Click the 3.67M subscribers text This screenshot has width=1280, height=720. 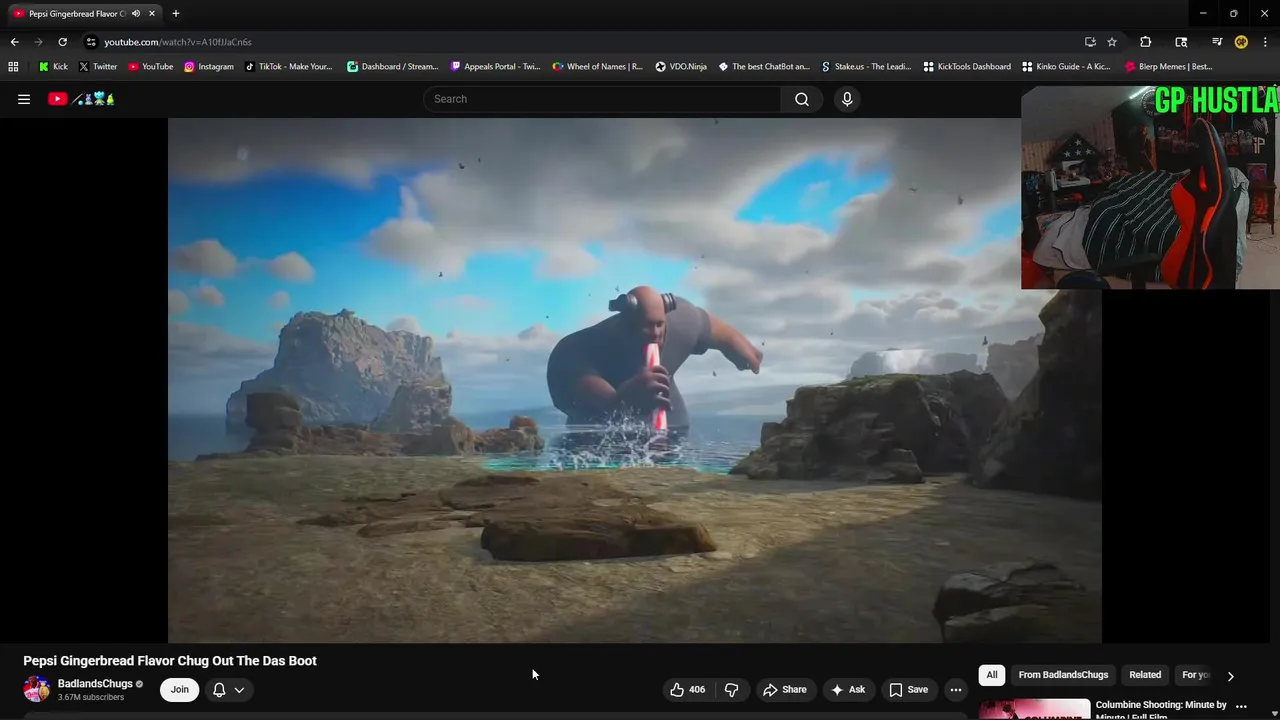91,697
